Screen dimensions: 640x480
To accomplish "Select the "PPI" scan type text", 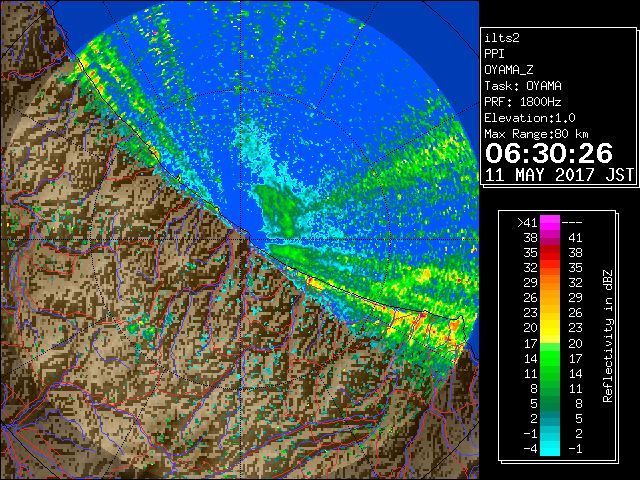I will coord(494,54).
